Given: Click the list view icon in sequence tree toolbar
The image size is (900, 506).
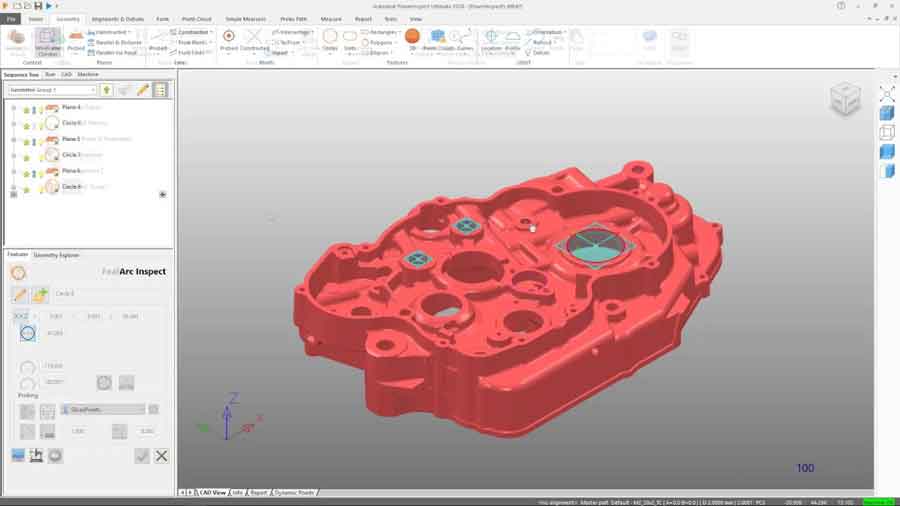Looking at the screenshot, I should [x=160, y=90].
